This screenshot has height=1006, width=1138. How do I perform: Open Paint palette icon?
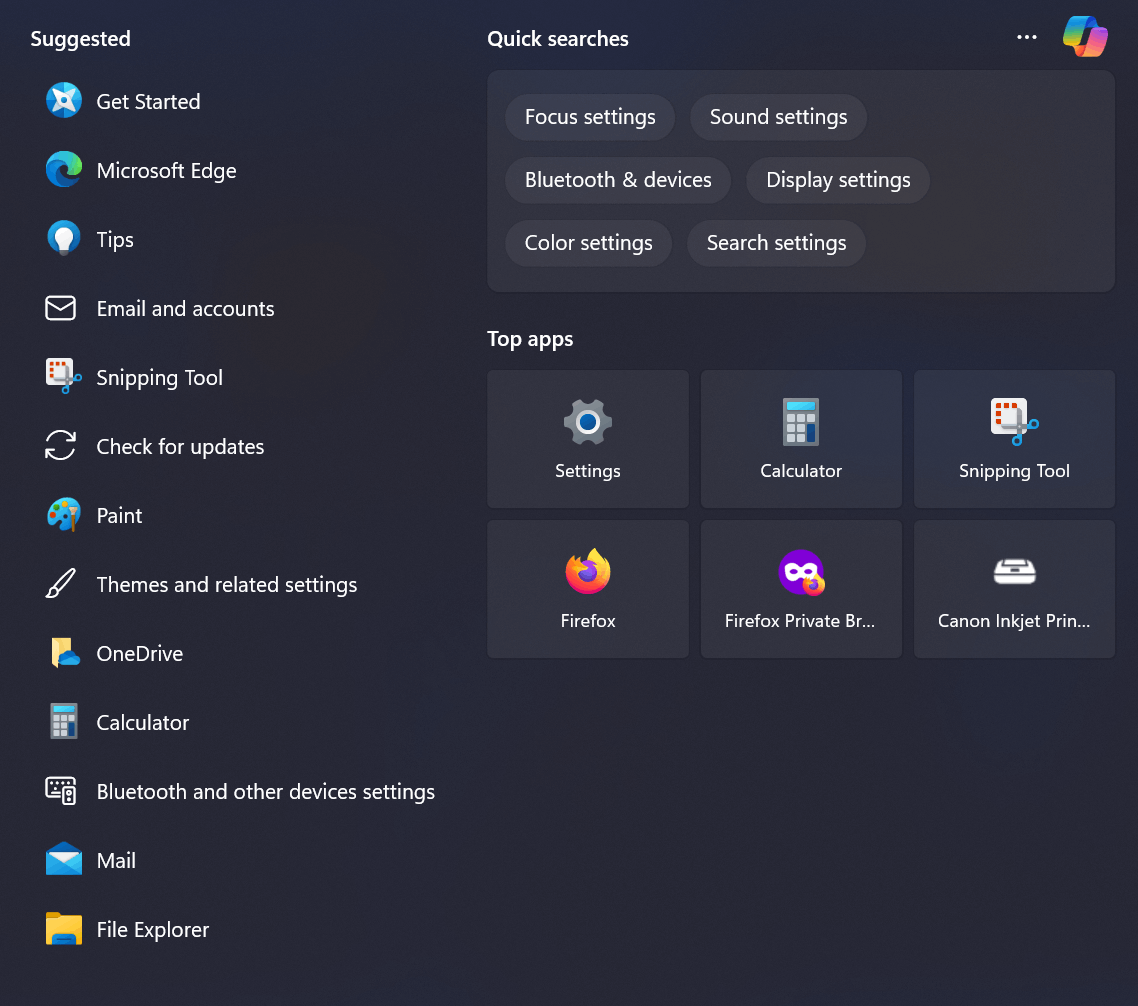click(64, 514)
